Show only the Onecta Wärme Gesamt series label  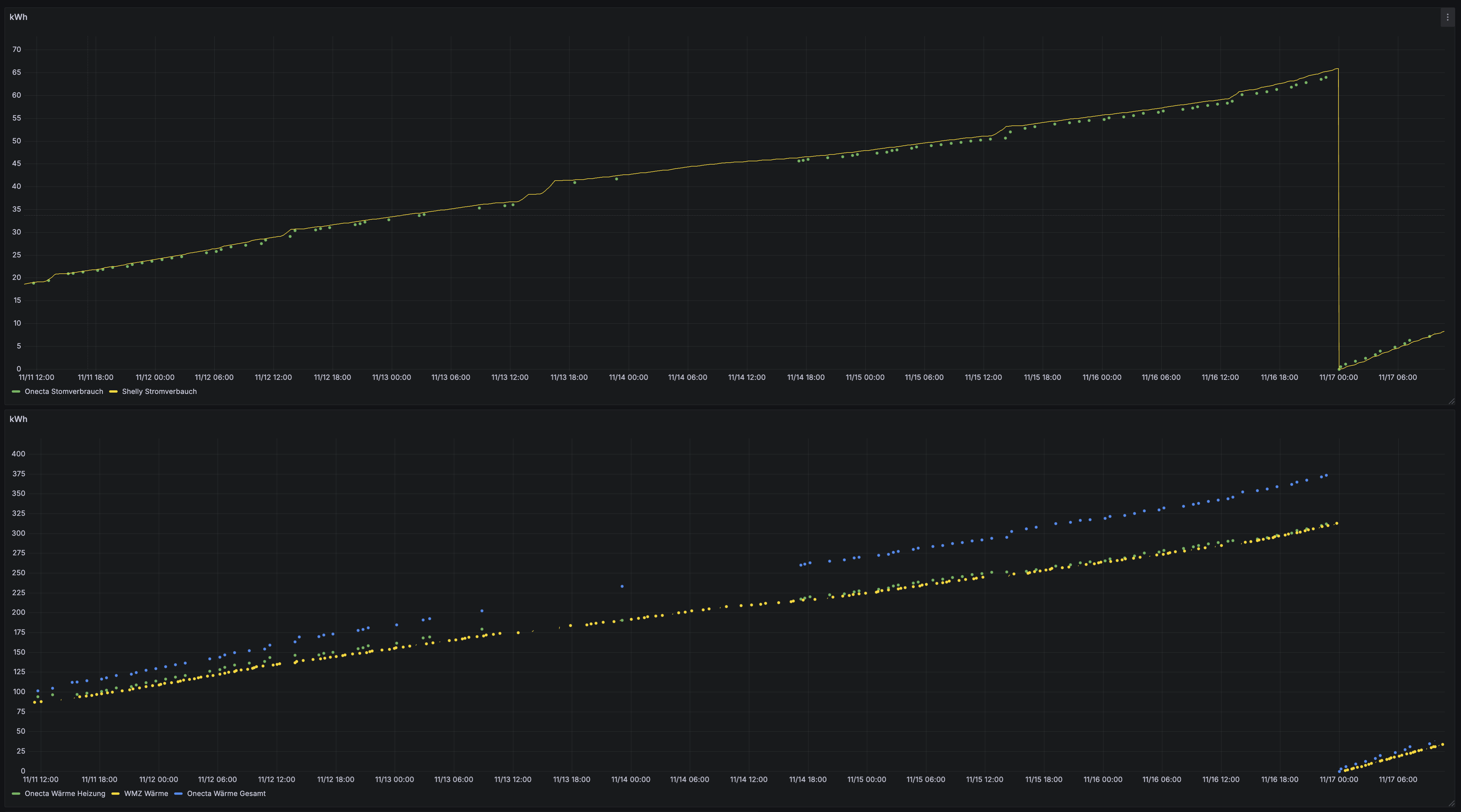[x=226, y=794]
